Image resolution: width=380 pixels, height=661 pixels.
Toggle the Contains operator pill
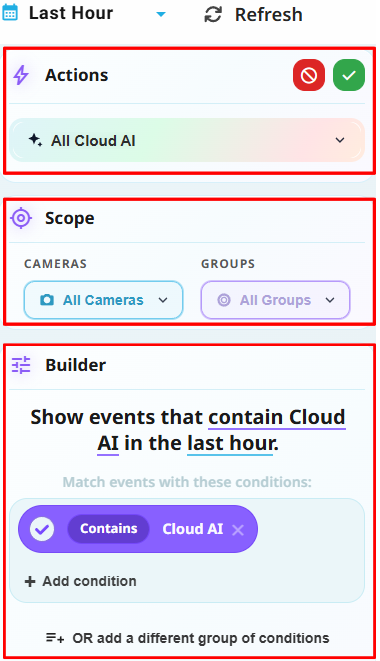tap(108, 529)
